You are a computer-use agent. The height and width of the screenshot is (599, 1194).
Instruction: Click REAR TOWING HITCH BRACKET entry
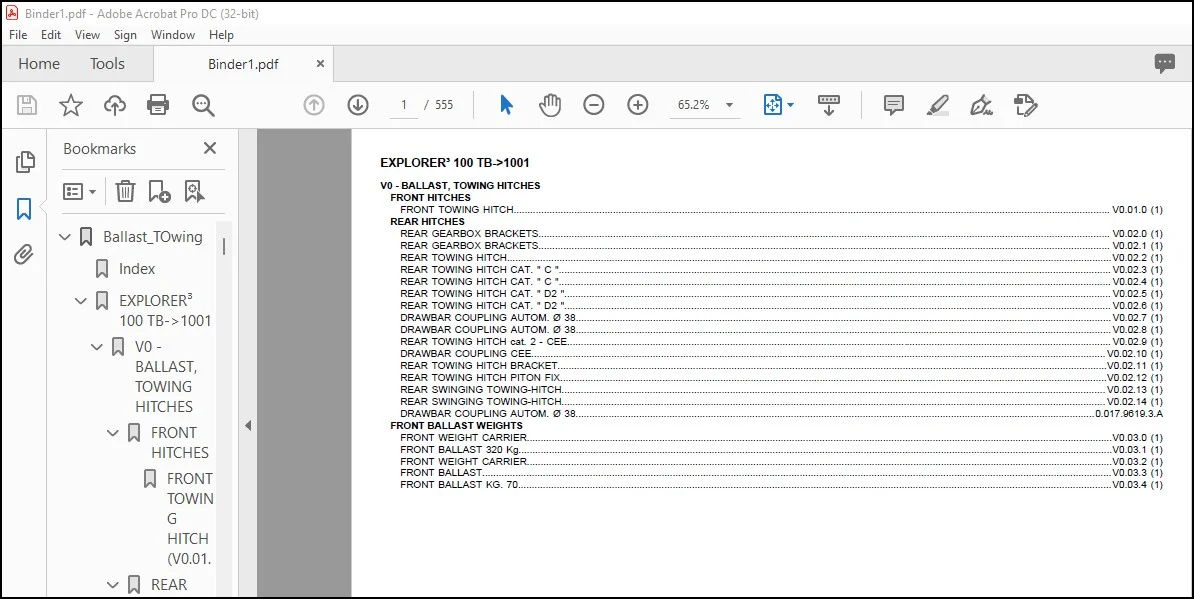click(781, 365)
